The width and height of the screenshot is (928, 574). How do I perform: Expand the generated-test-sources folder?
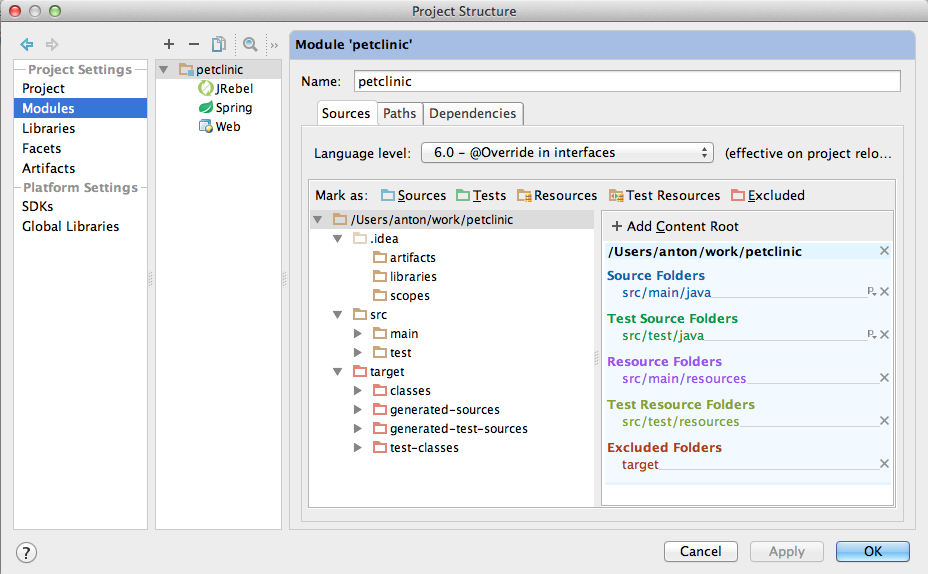(x=357, y=428)
